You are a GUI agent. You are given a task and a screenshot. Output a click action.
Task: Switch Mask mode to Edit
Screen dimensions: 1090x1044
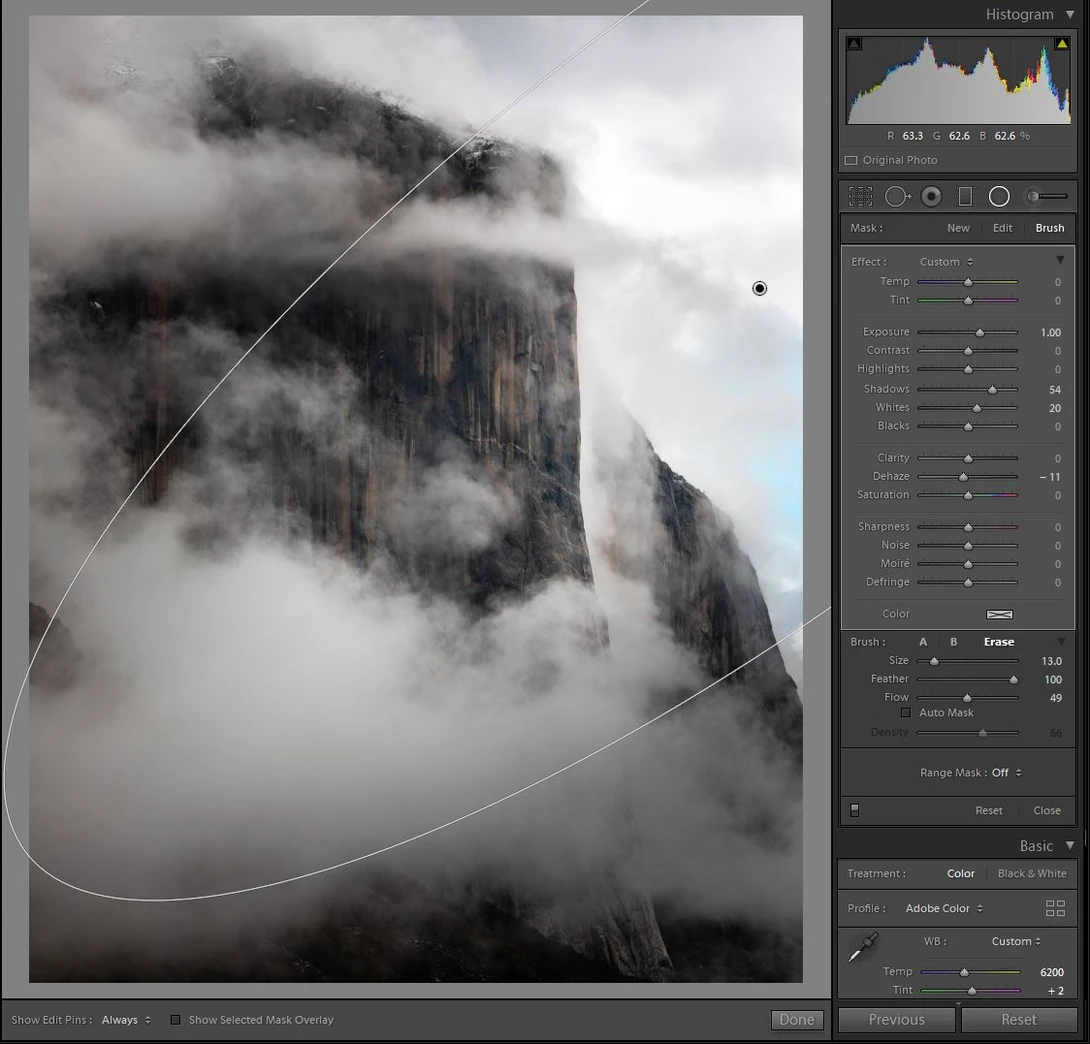click(1002, 228)
